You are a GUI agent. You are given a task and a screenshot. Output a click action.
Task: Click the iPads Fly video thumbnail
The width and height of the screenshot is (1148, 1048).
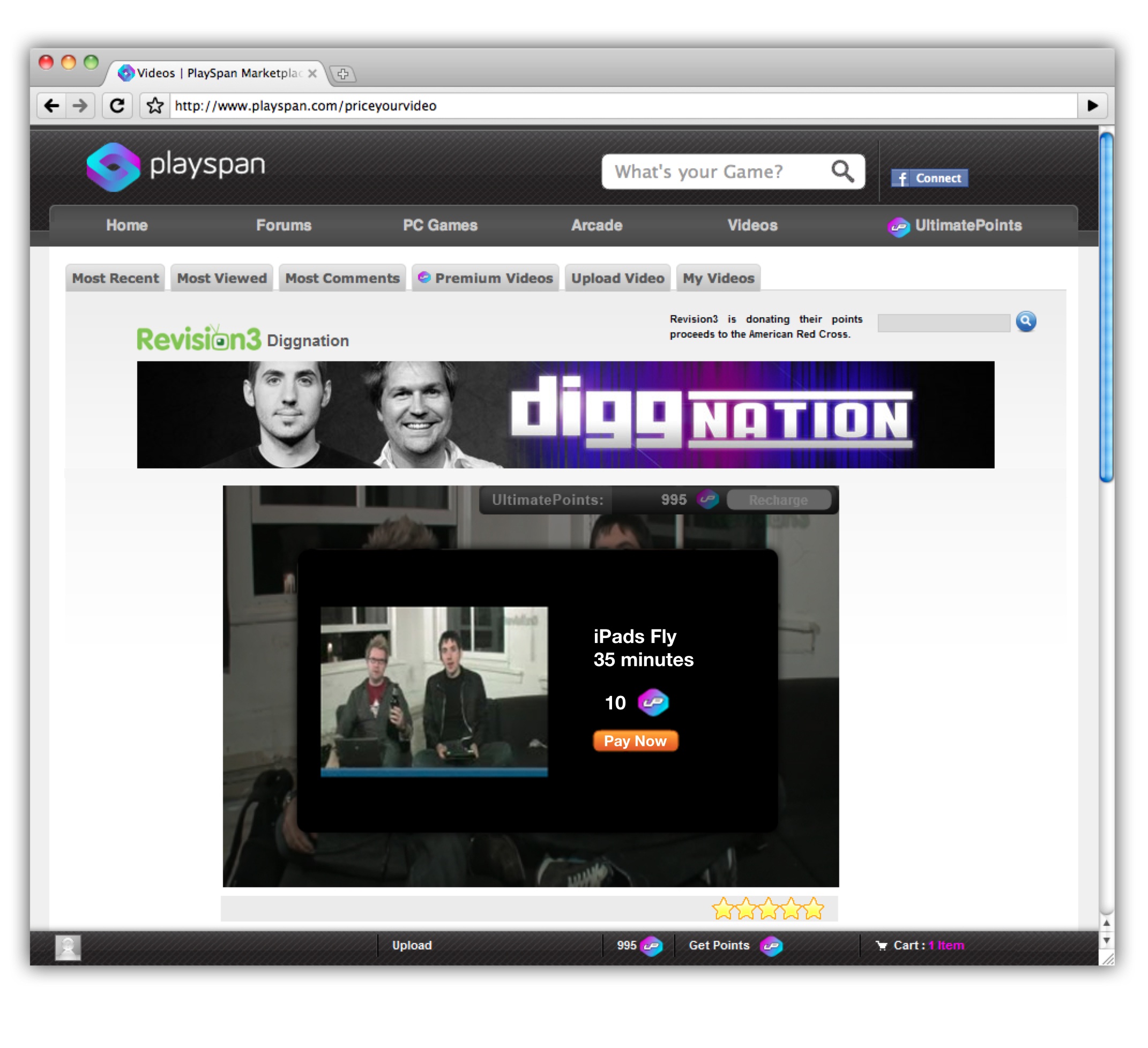tap(434, 691)
